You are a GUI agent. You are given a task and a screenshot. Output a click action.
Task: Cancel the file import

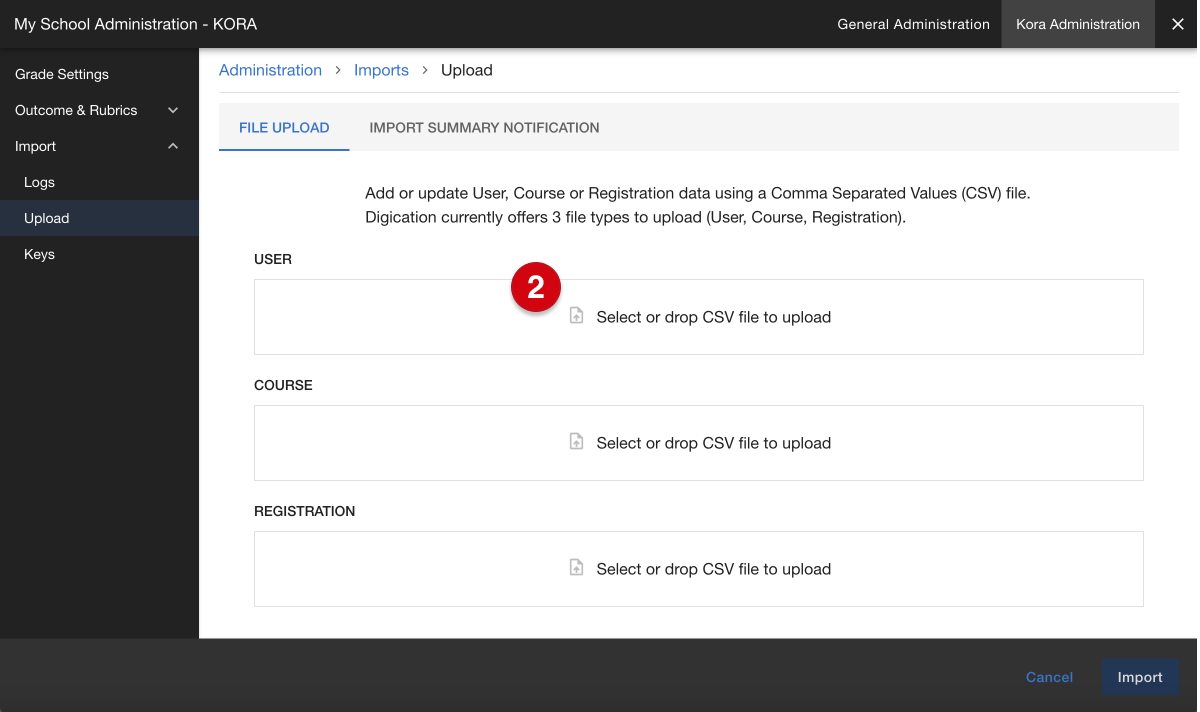(x=1049, y=677)
